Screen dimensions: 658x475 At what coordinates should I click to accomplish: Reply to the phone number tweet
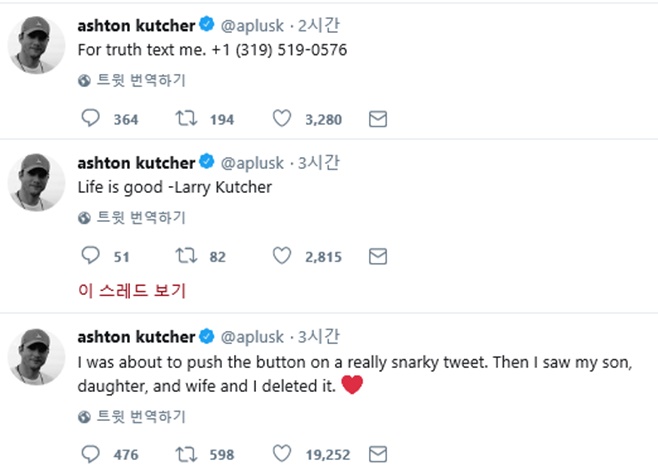tap(91, 119)
